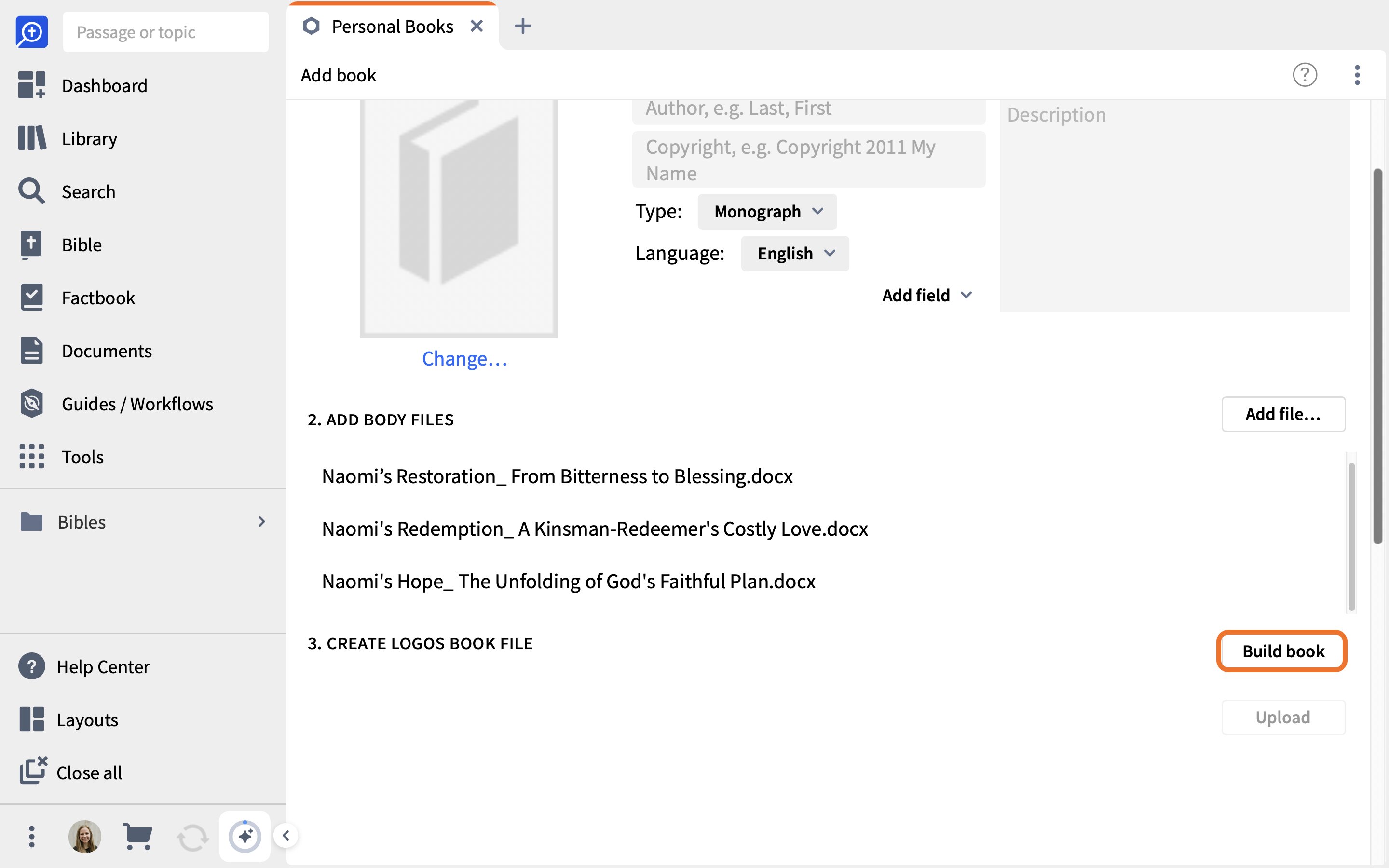Screen dimensions: 1389x868
Task: Click the Change... cover link
Action: tap(464, 359)
